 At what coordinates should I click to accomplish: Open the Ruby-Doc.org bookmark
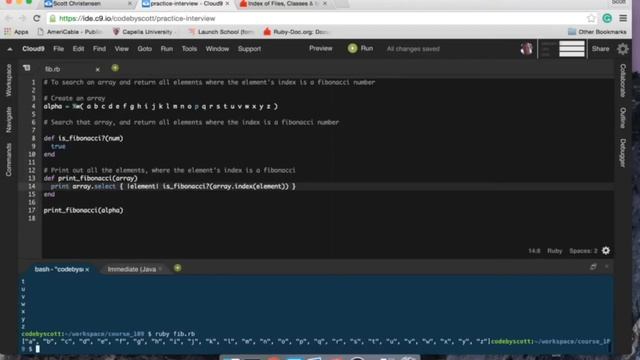point(296,32)
